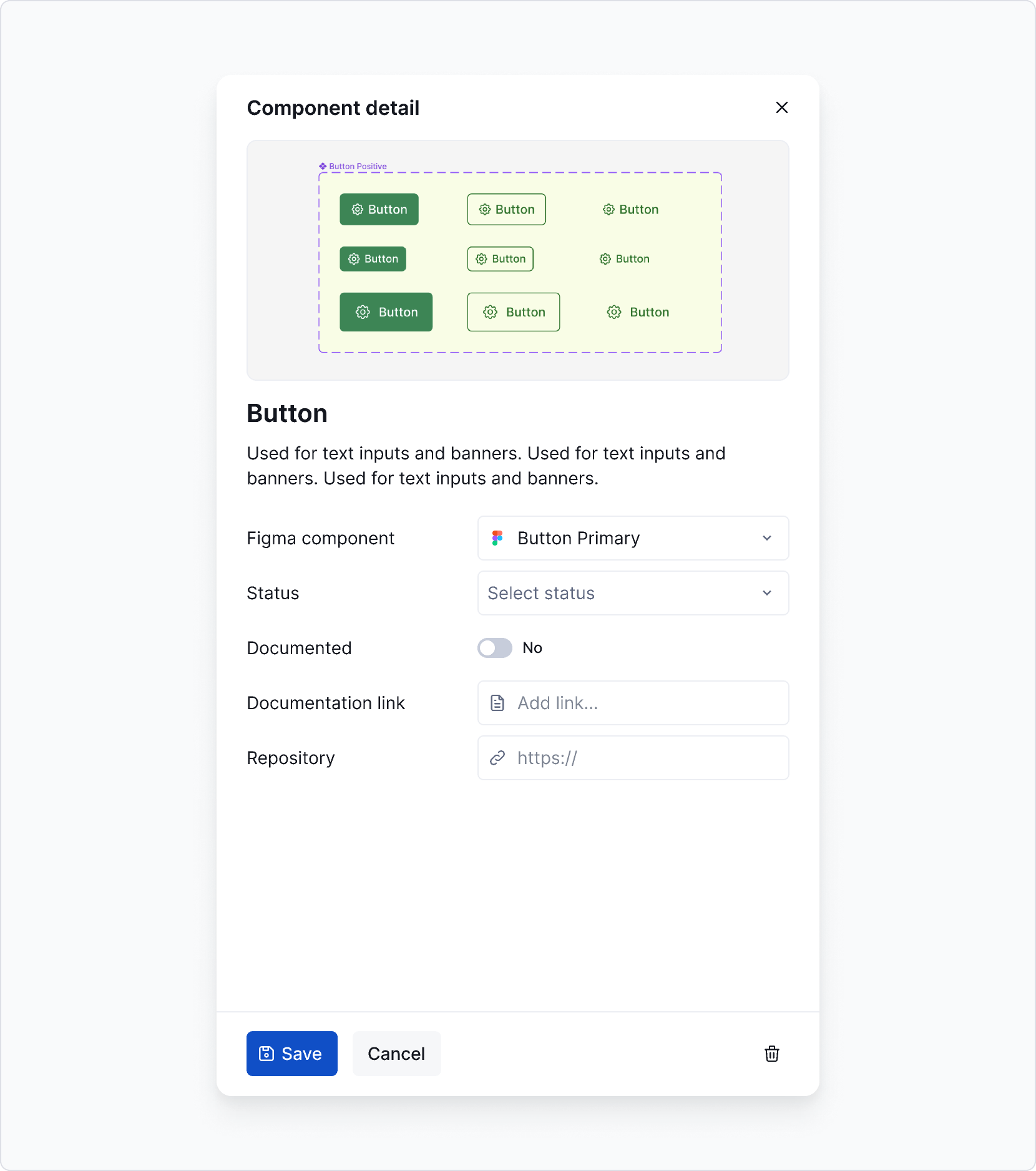Viewport: 1036px width, 1171px height.
Task: Click the gear icon on the solid green Button
Action: tap(357, 209)
